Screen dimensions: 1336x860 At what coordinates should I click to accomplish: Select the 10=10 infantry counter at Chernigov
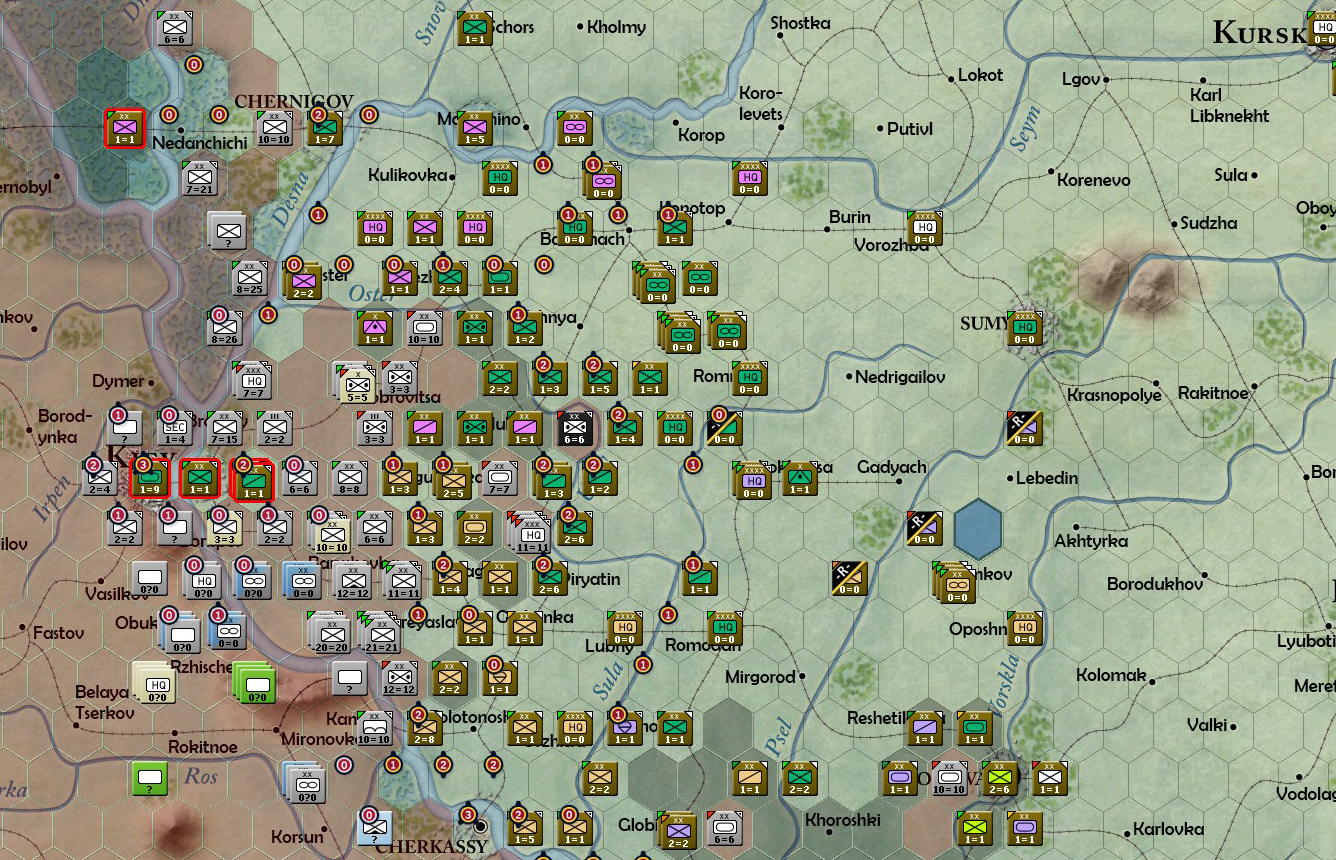click(274, 130)
